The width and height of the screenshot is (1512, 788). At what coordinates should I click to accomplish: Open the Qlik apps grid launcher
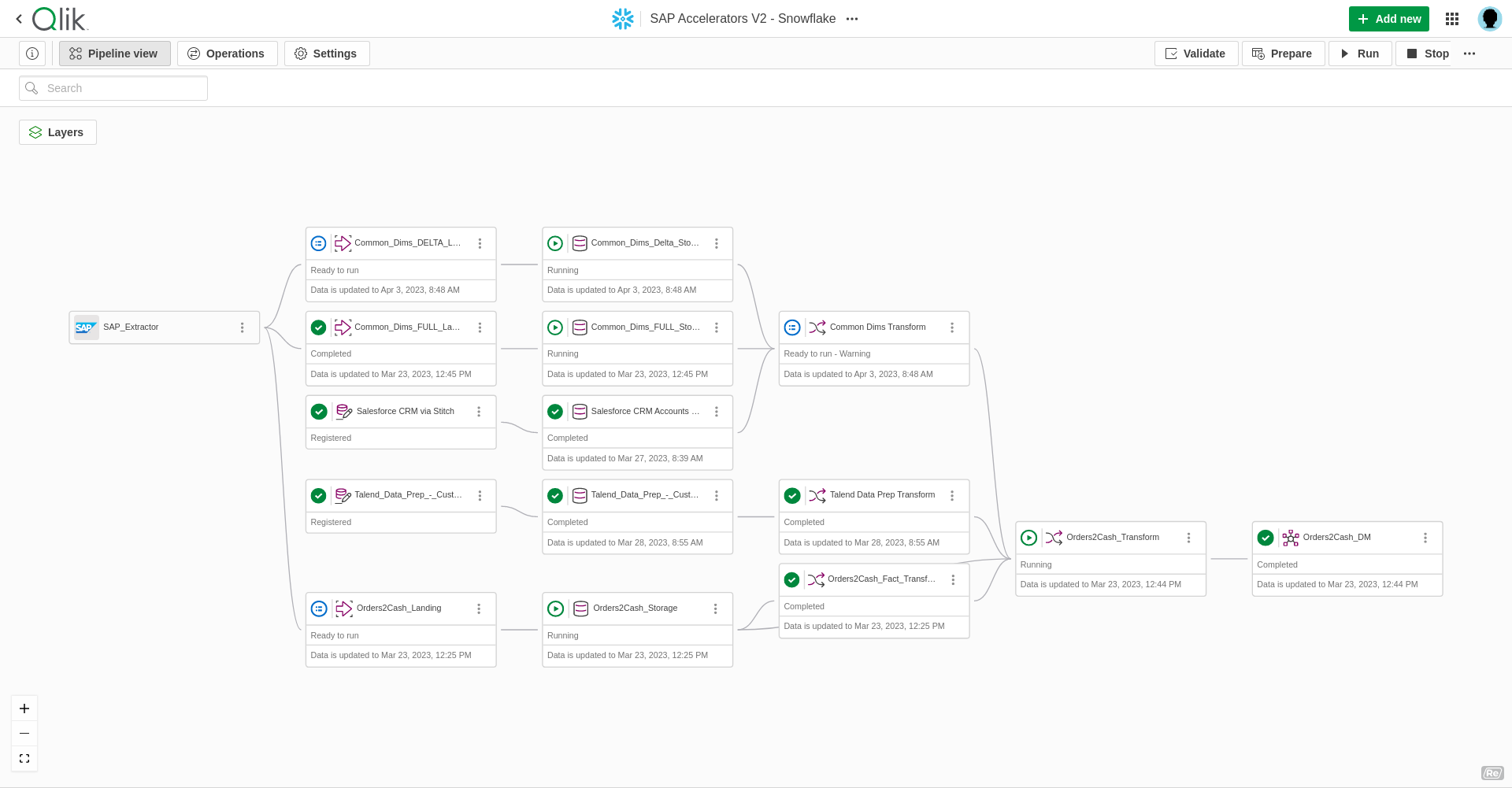[1452, 18]
